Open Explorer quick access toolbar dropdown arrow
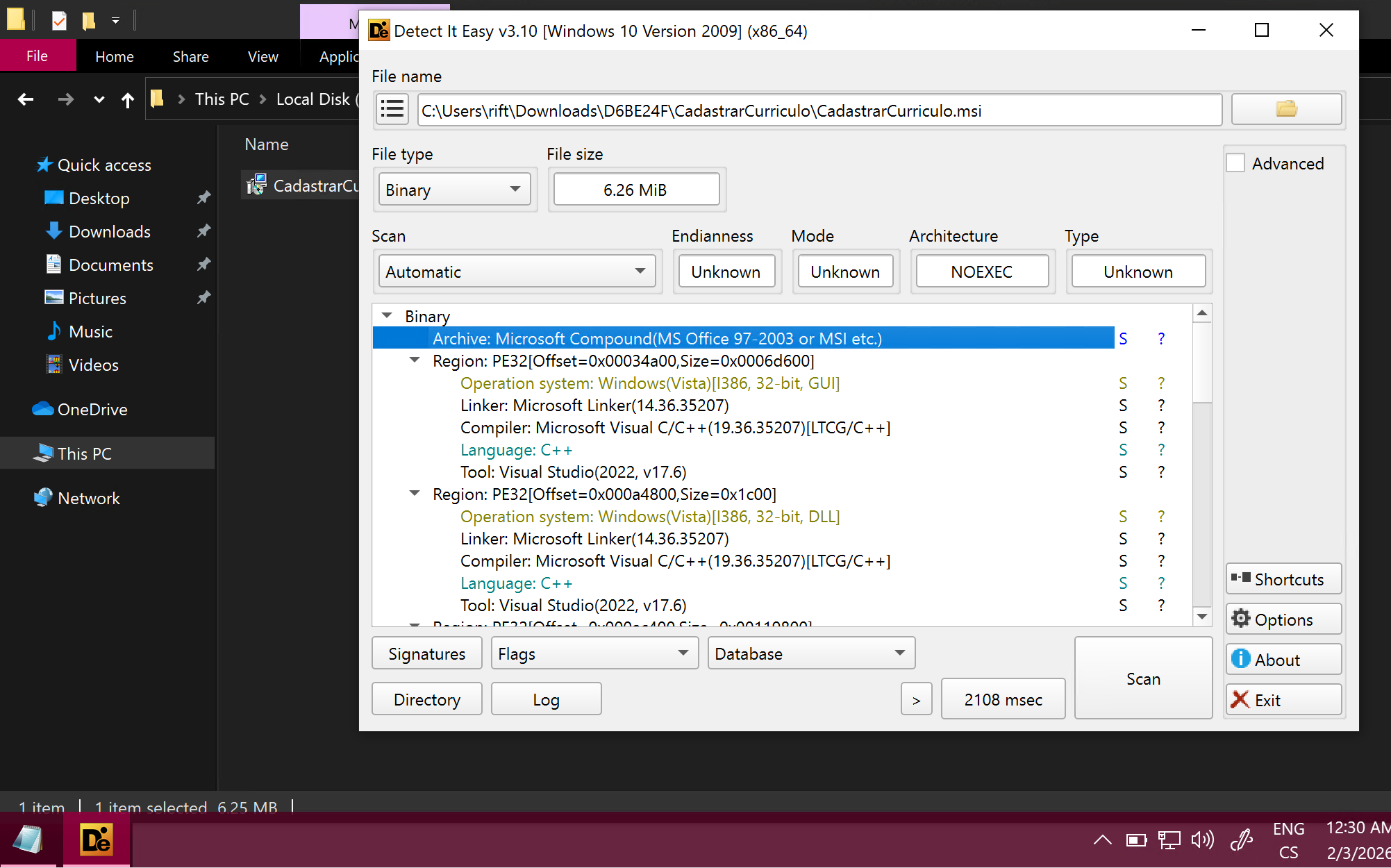Screen dimensions: 1391x868 tap(115, 21)
